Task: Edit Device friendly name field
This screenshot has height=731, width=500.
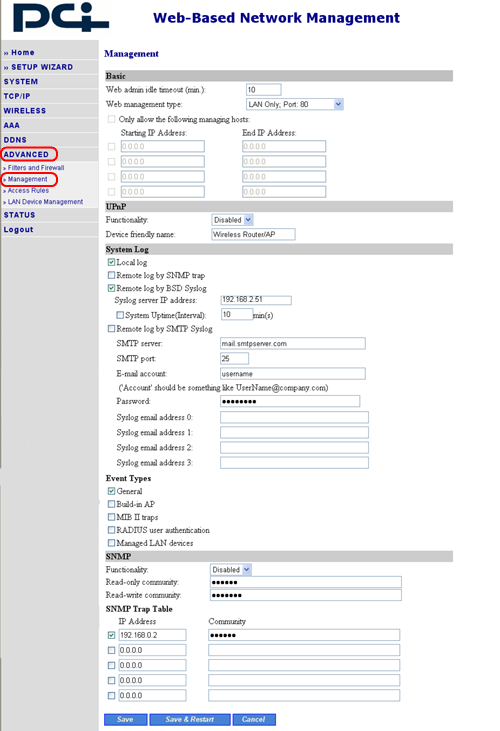Action: [253, 234]
